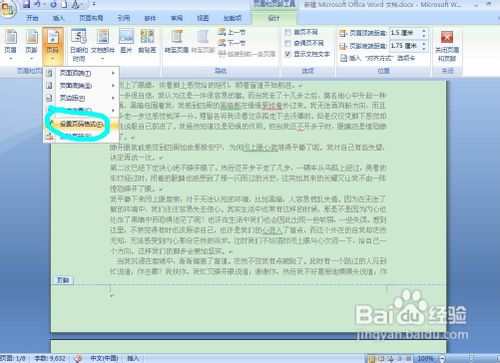Viewport: 500px width, 363px height.
Task: Open the 页面顶端(T) top of page submenu
Action: point(81,73)
